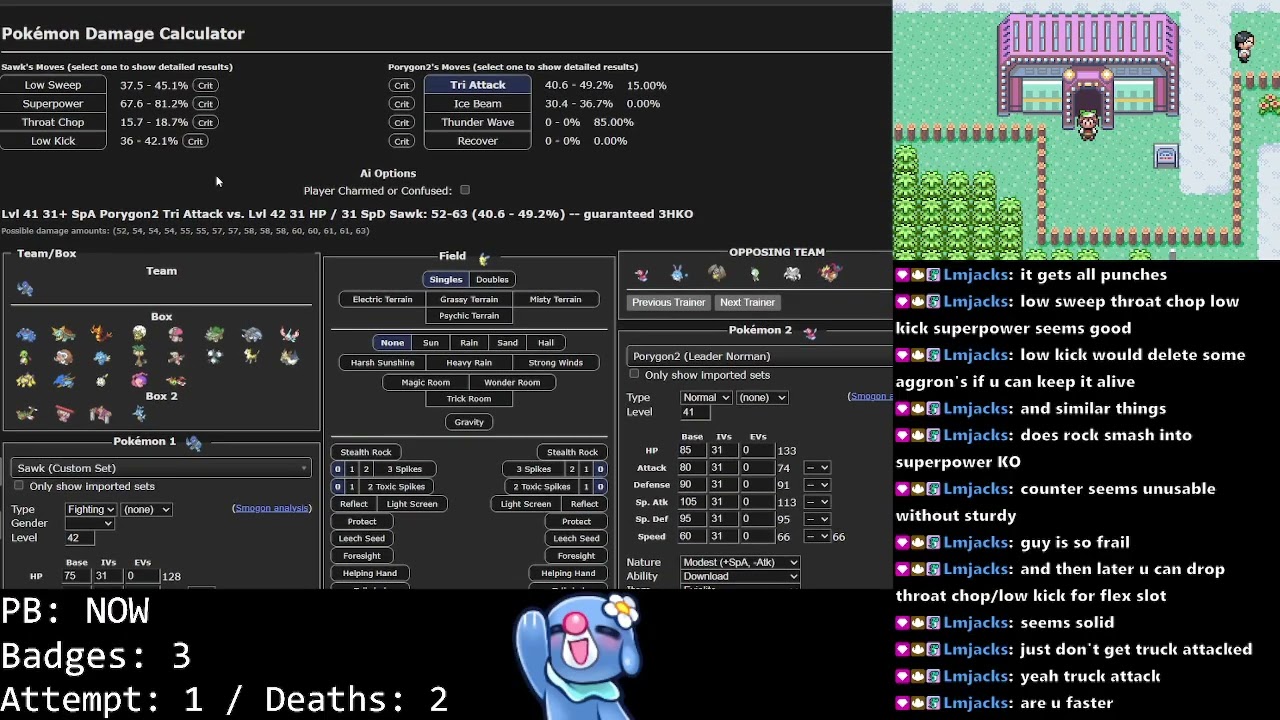Choose the gray rocky sprite in the Box's top row
1280x720 pixels.
point(251,334)
